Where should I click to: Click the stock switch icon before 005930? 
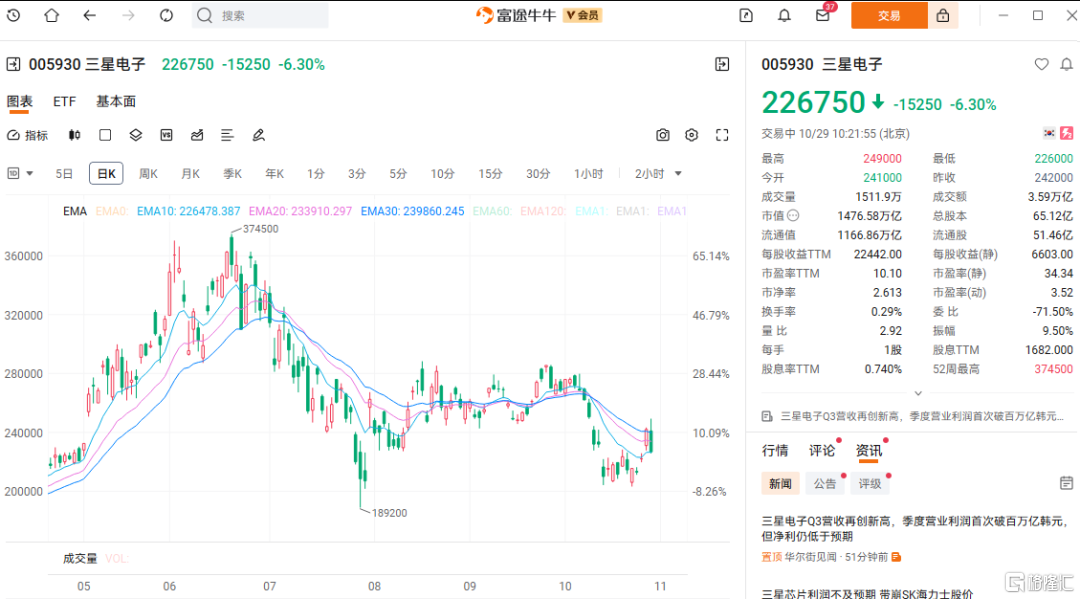pyautogui.click(x=13, y=65)
